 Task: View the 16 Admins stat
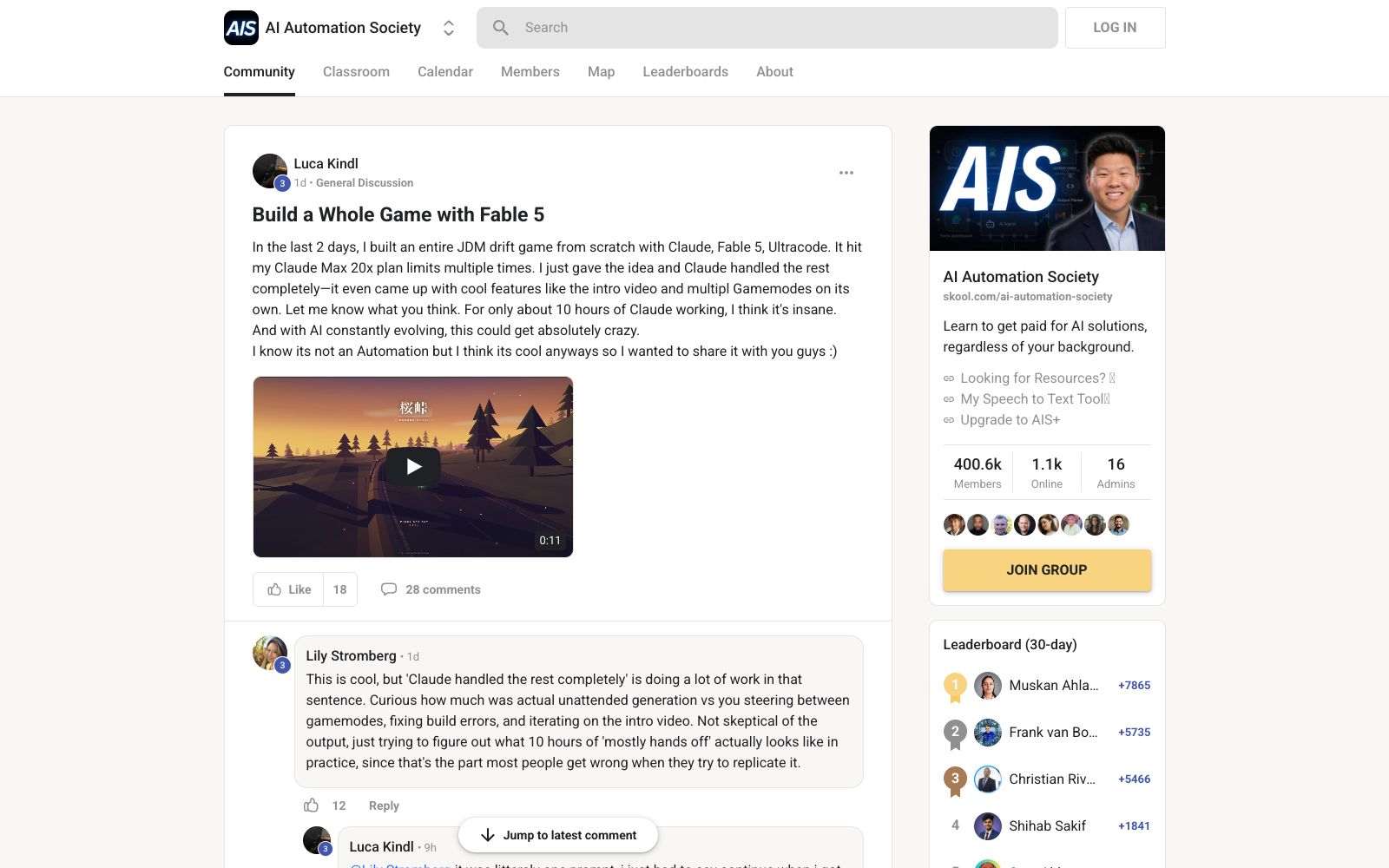(x=1116, y=472)
